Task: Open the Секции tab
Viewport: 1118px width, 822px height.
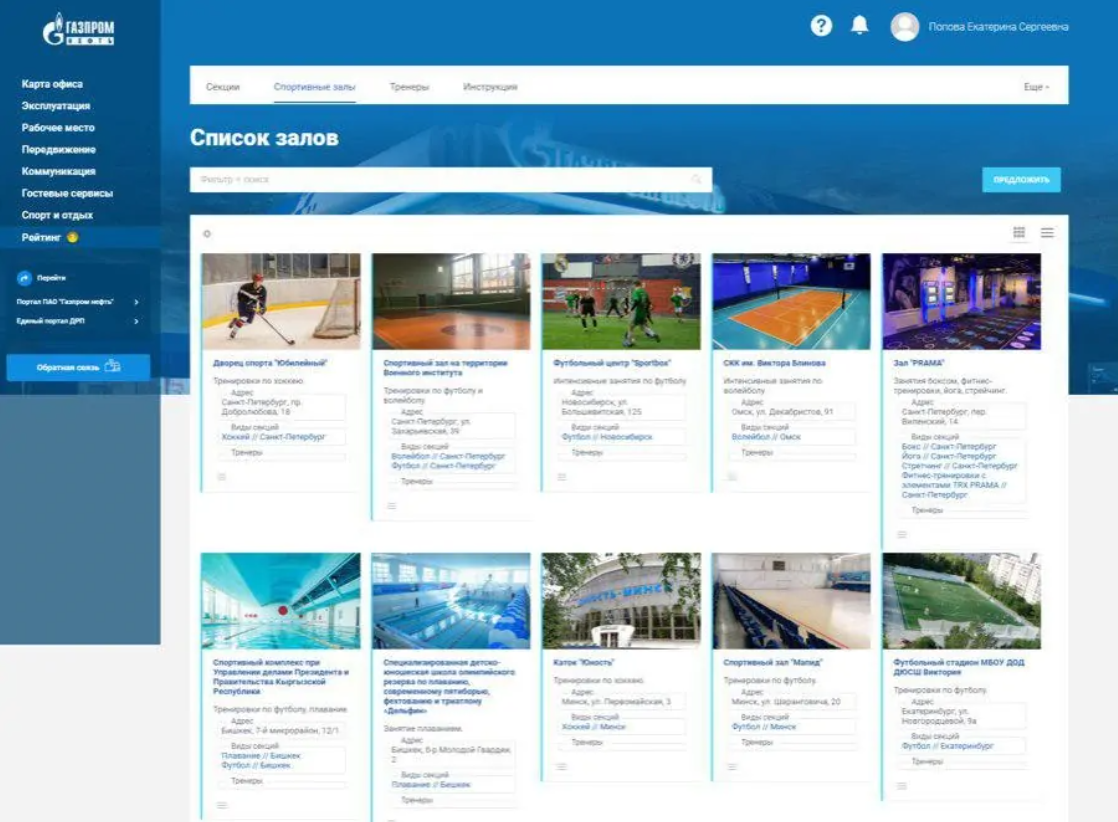Action: (x=223, y=87)
